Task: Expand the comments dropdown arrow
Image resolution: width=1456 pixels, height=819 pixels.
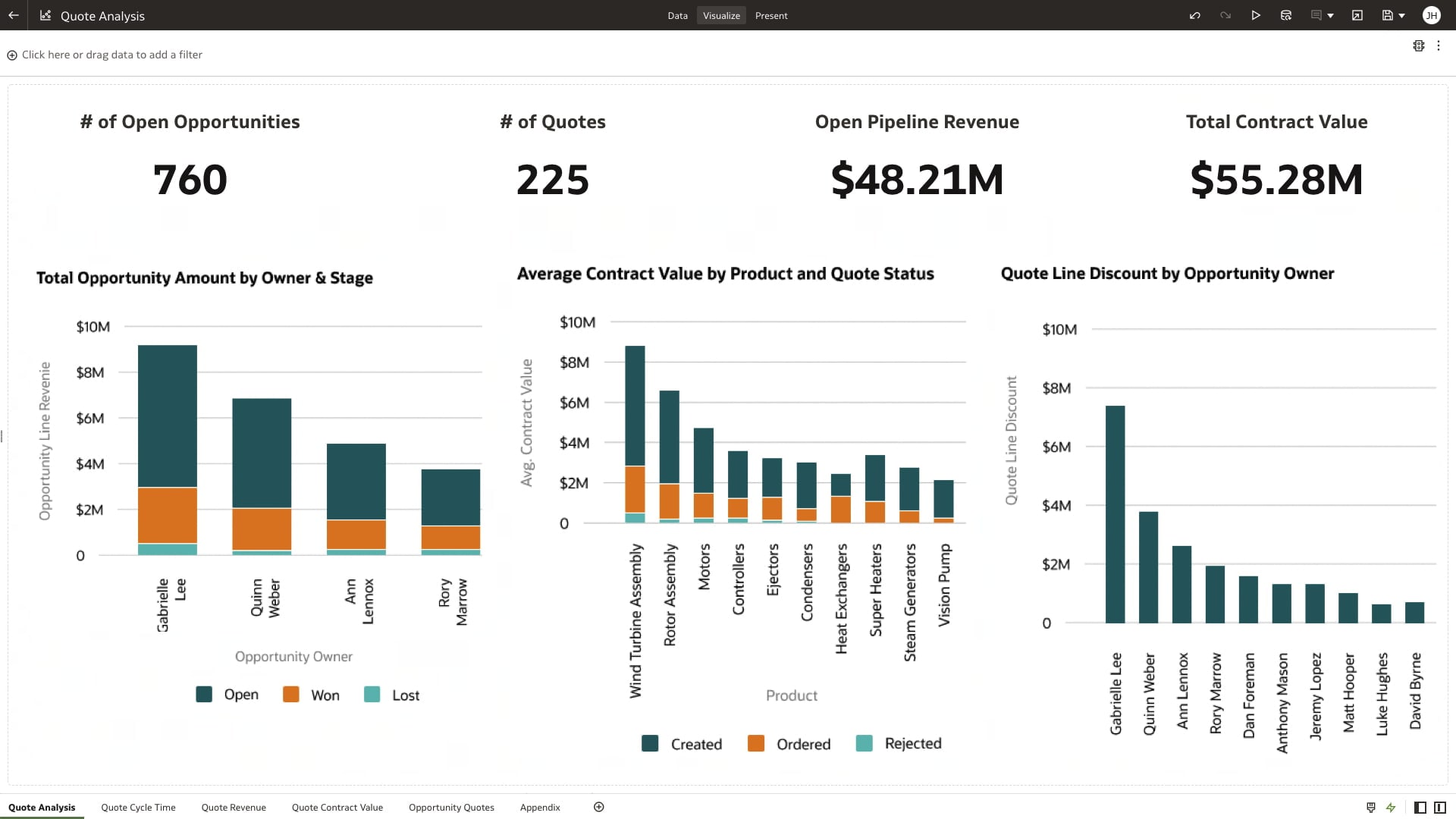Action: coord(1329,15)
